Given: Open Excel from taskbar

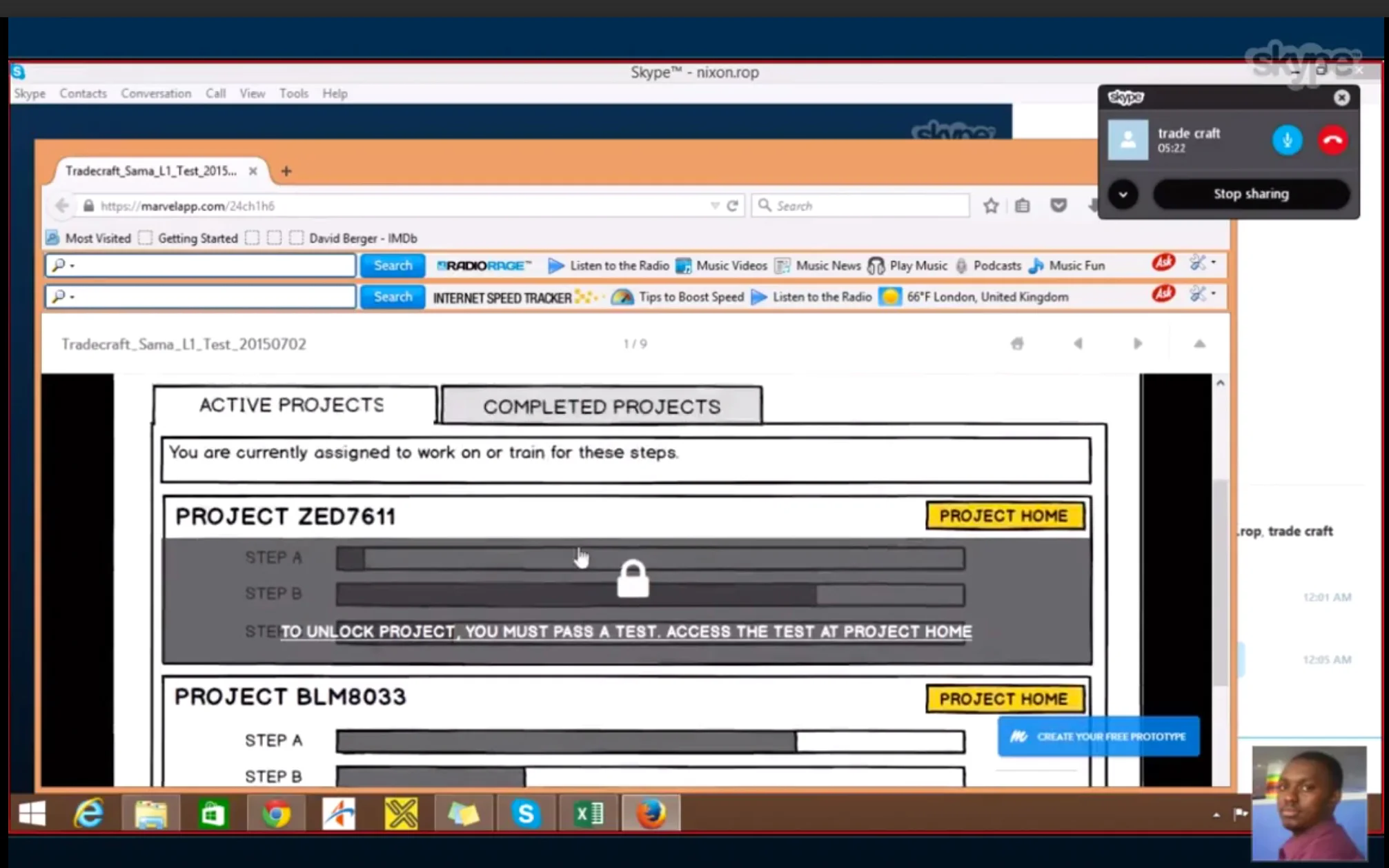Looking at the screenshot, I should click(x=588, y=815).
